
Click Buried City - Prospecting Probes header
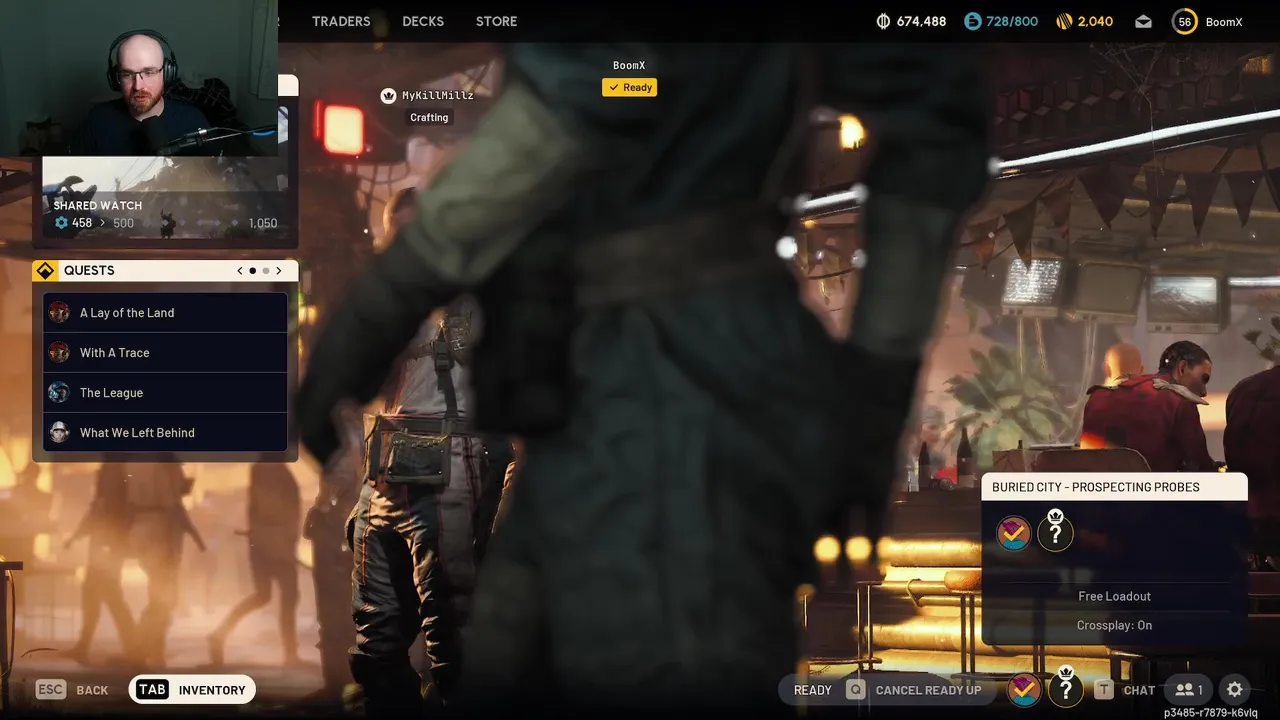click(x=1115, y=487)
